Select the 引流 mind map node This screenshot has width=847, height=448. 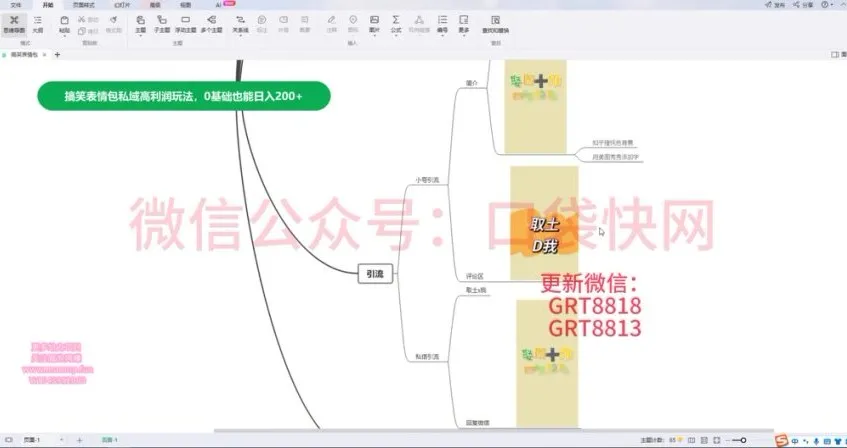[x=375, y=273]
